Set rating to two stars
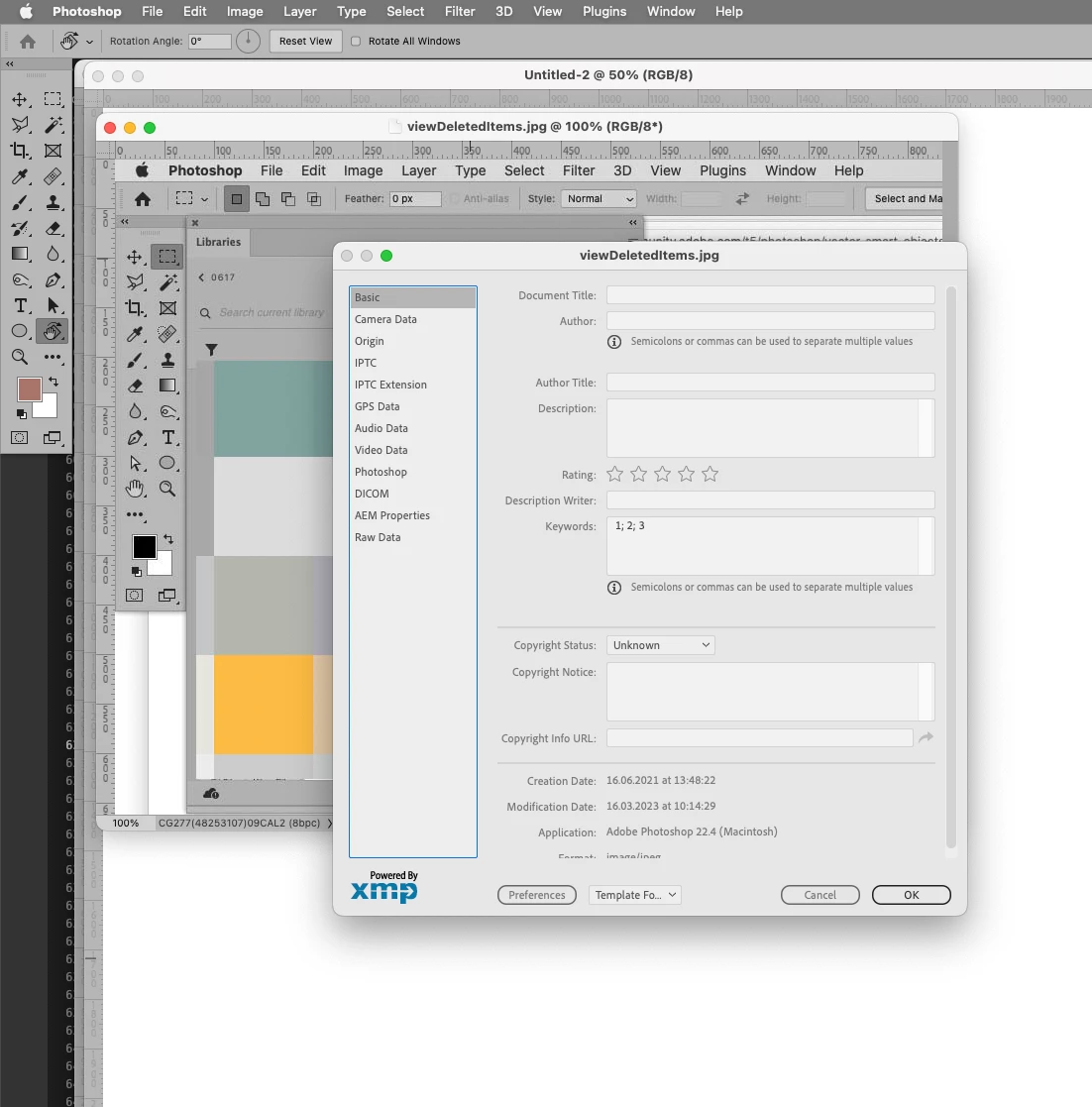This screenshot has width=1092, height=1107. pyautogui.click(x=639, y=474)
